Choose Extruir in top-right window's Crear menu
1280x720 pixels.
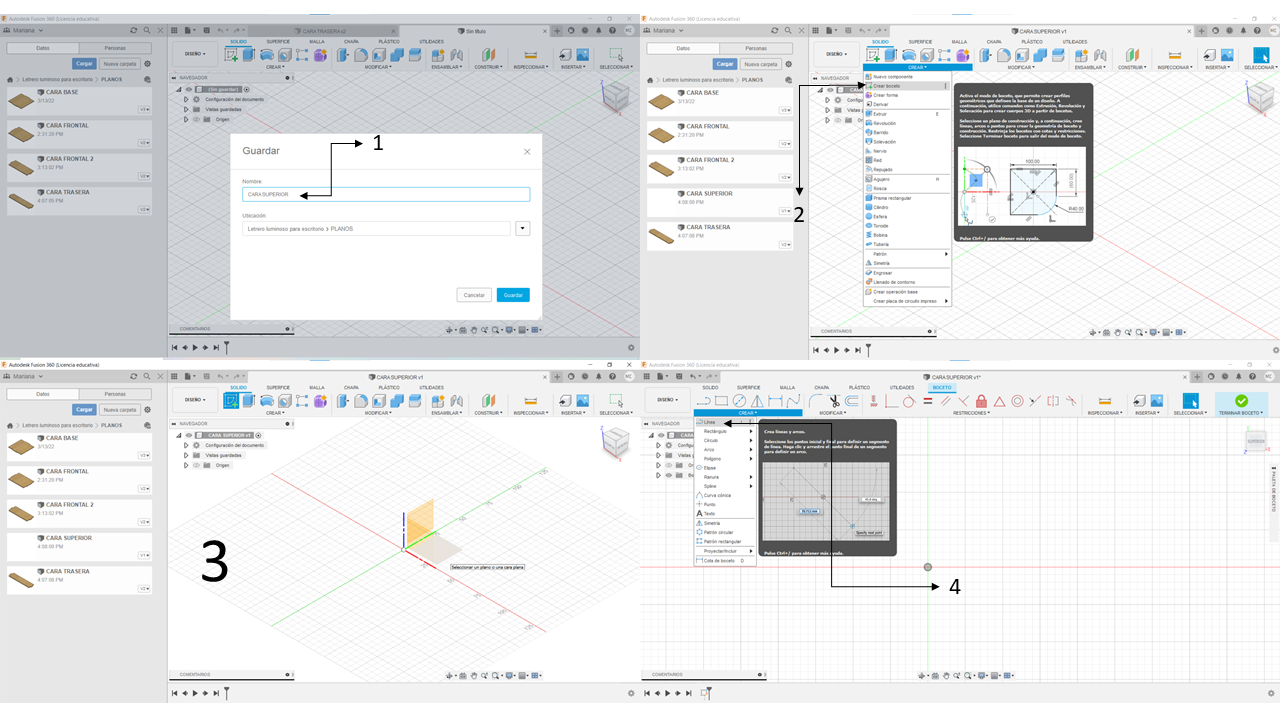pyautogui.click(x=906, y=114)
